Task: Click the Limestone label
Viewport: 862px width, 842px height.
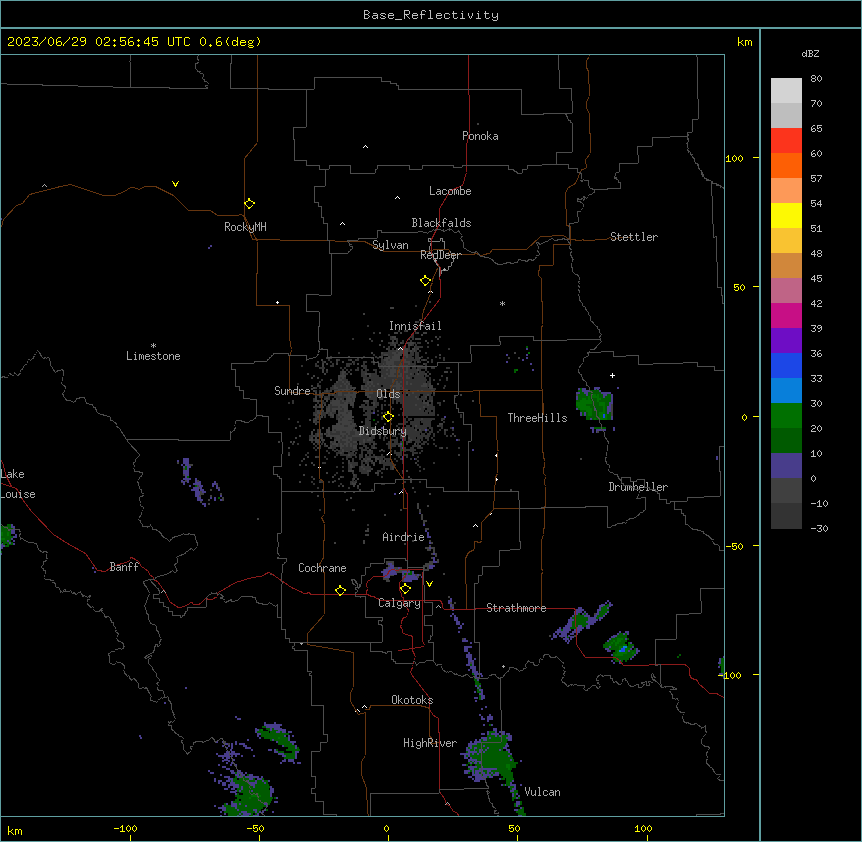Action: pos(153,356)
